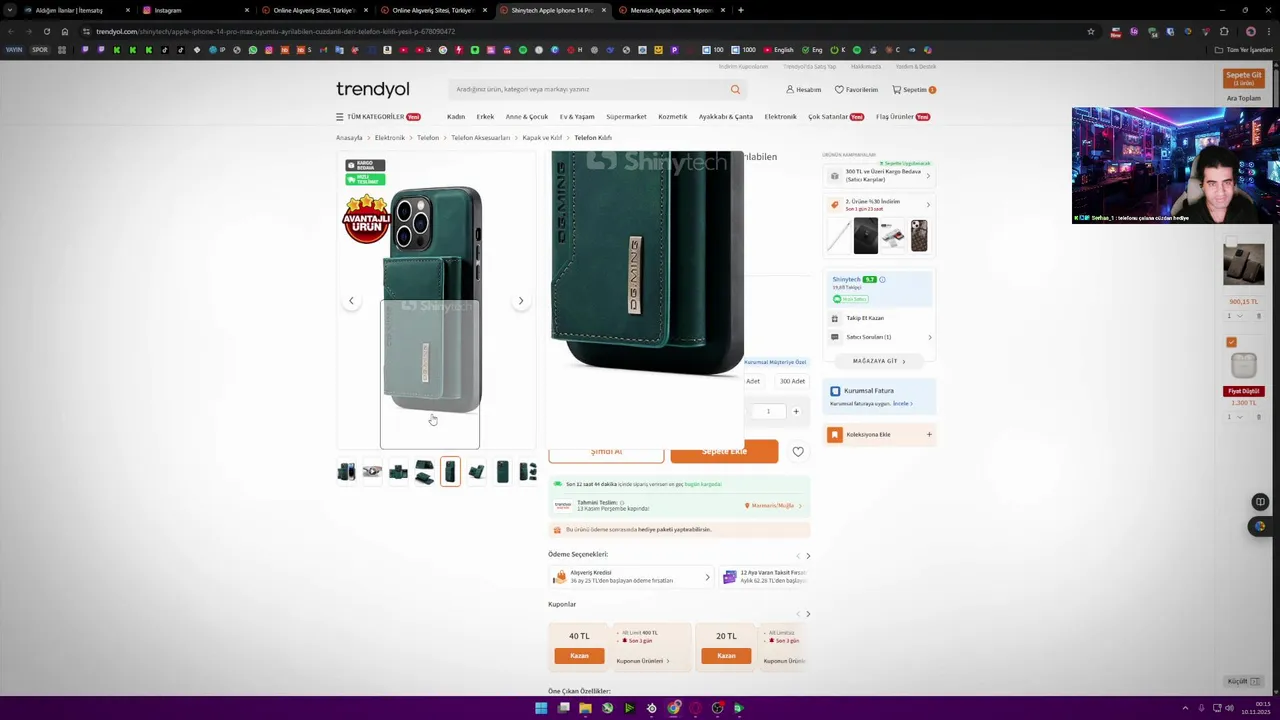Select the Ev & Yaşam category
The height and width of the screenshot is (720, 1280).
[x=577, y=117]
